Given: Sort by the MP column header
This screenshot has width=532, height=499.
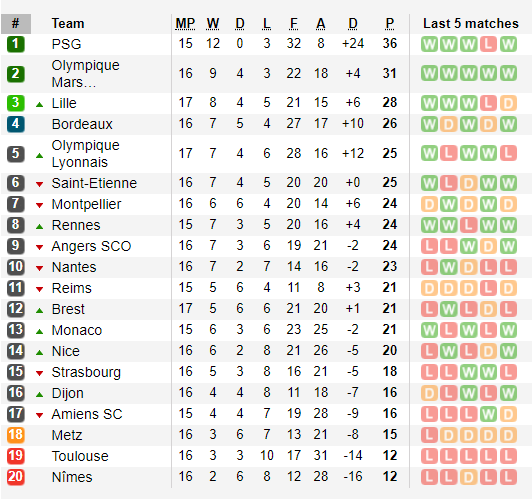Looking at the screenshot, I should click(185, 23).
